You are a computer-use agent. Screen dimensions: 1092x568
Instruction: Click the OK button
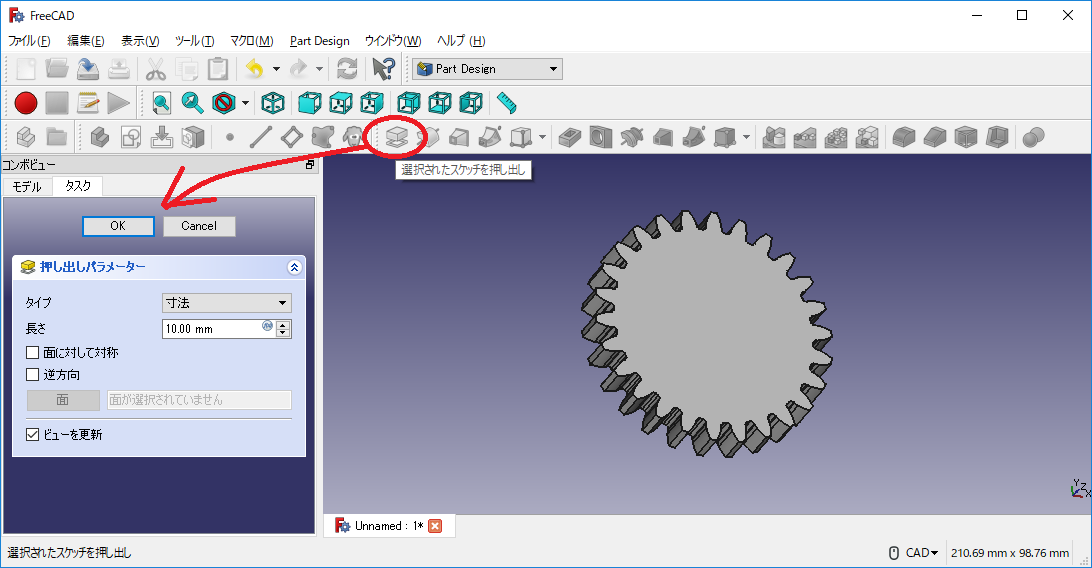[118, 226]
